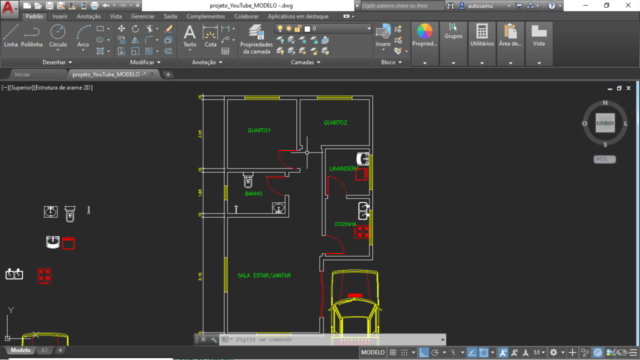Viewport: 640px width, 360px height.
Task: Switch to the Vista ribbon tab
Action: tap(116, 16)
